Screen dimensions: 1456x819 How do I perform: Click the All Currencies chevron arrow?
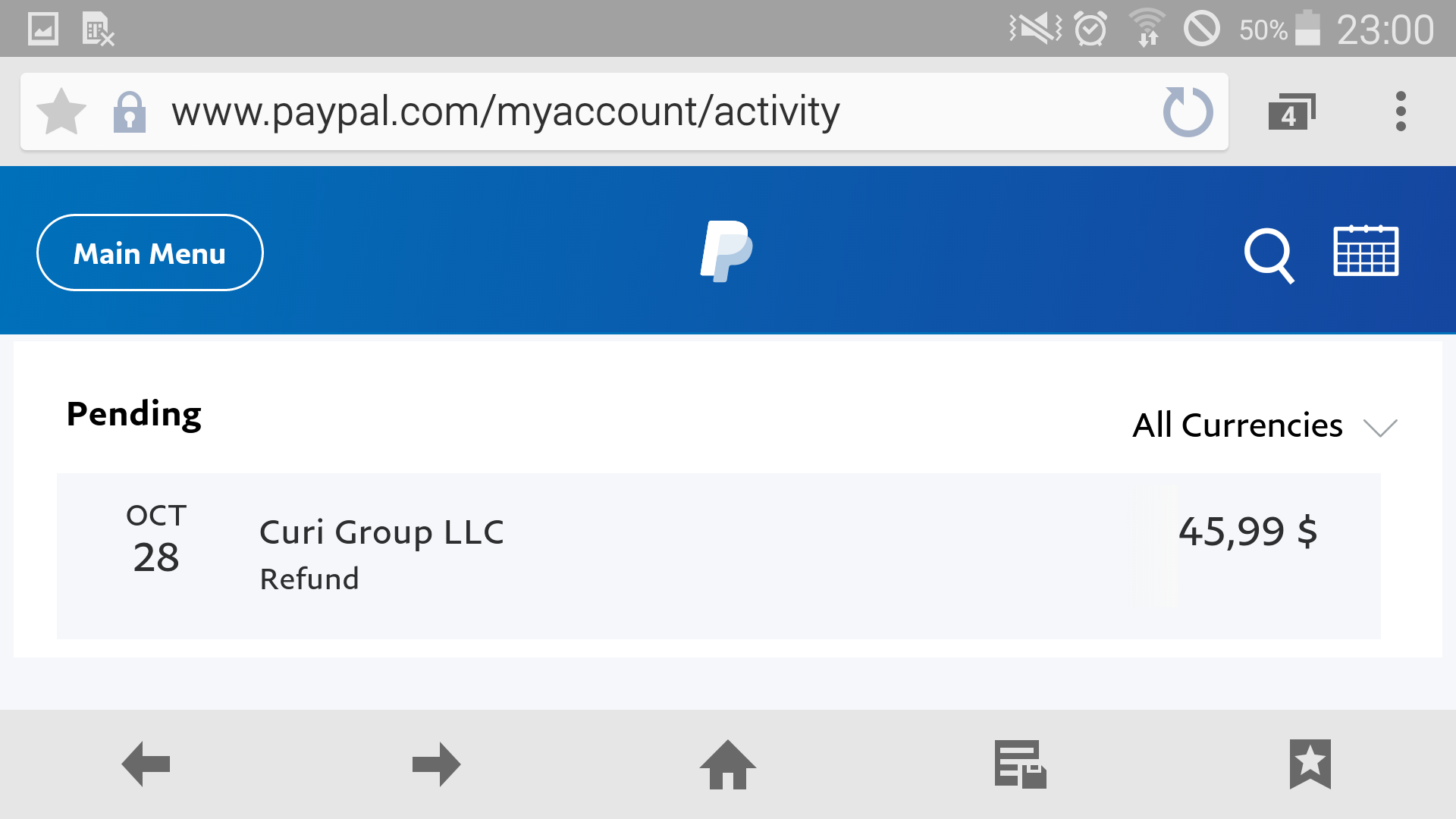tap(1380, 428)
